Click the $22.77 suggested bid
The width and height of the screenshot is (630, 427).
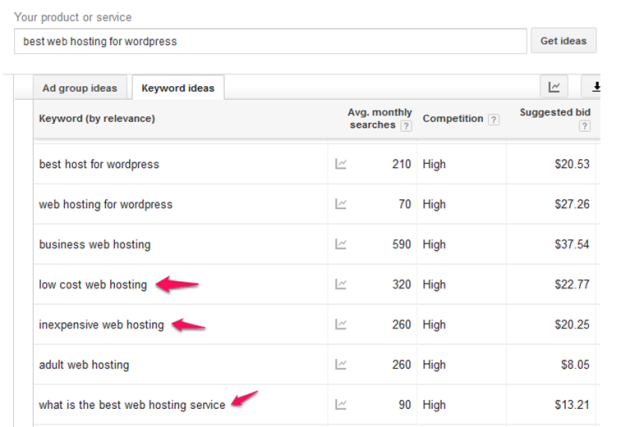click(572, 284)
